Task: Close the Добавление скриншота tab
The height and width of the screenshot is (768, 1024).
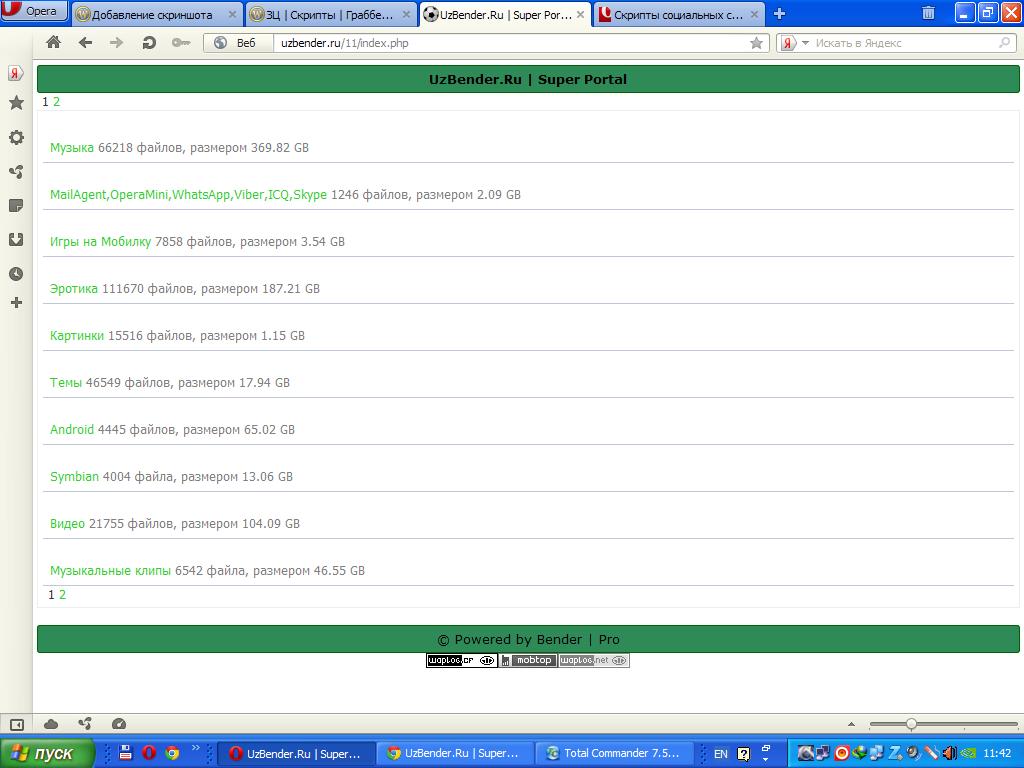Action: [232, 14]
